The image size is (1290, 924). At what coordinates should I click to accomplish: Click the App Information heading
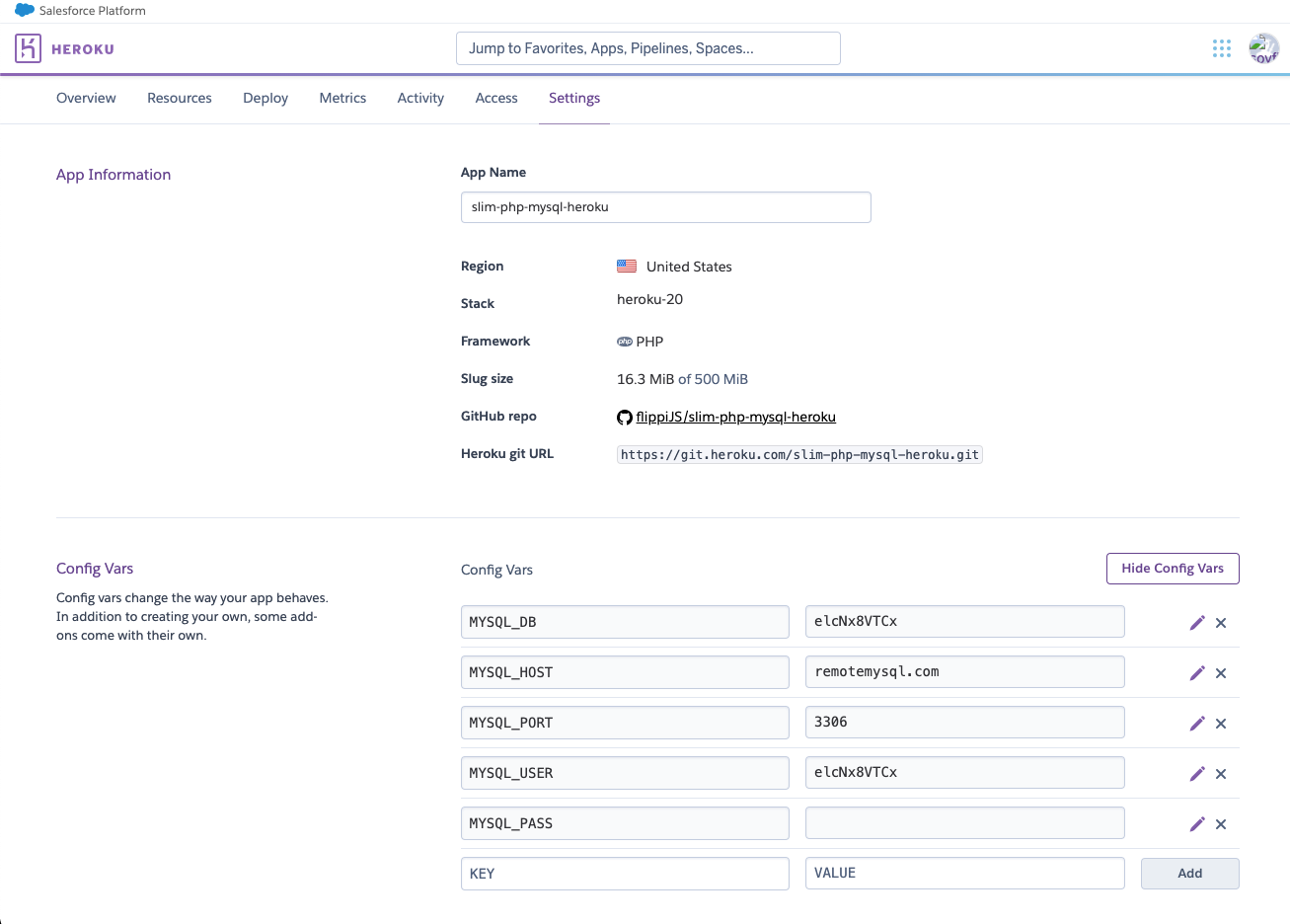click(x=114, y=175)
